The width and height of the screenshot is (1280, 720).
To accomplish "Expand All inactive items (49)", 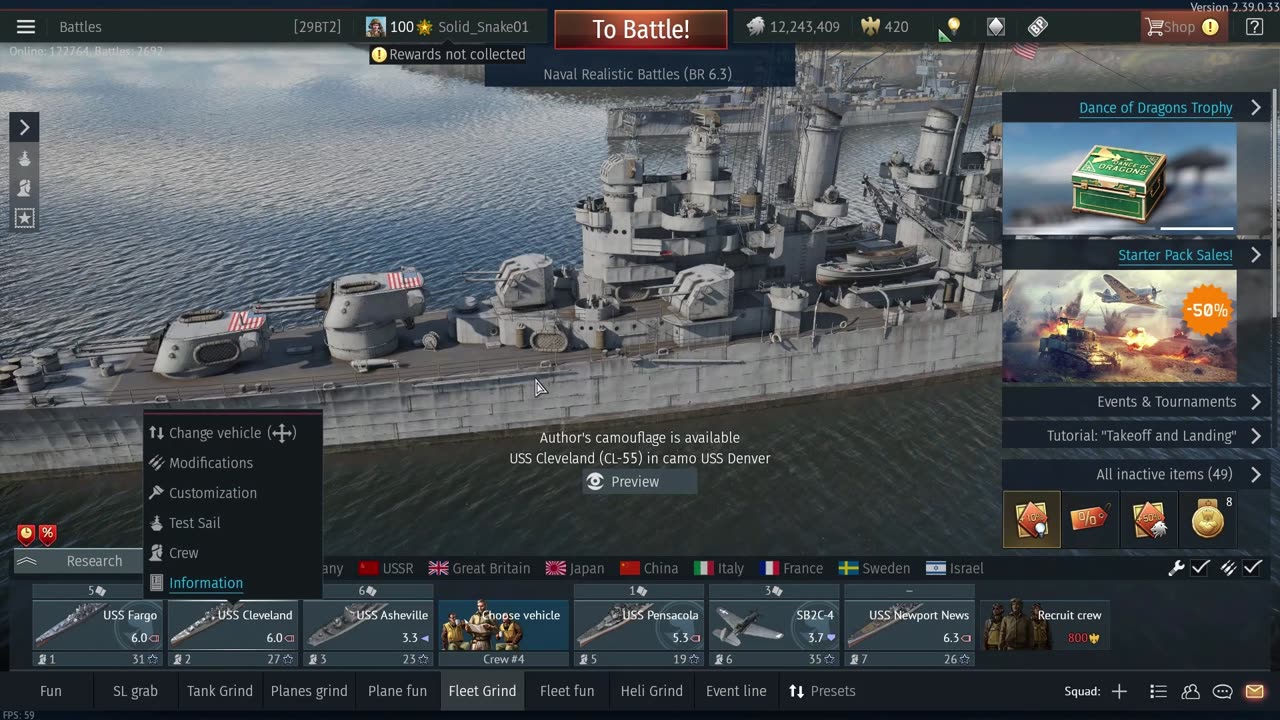I will coord(1134,474).
